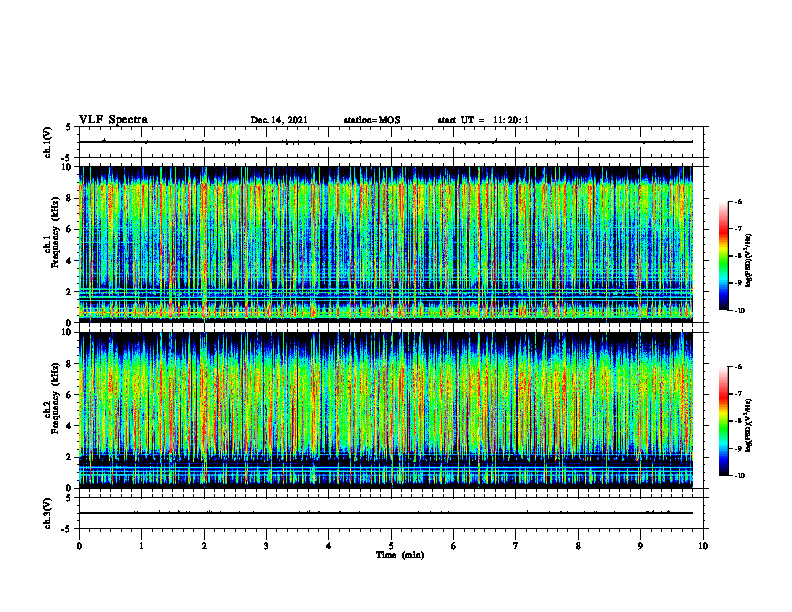Click the 'start UT = 11:20: 1' text
Screen dimensions: 792x612
(x=483, y=120)
